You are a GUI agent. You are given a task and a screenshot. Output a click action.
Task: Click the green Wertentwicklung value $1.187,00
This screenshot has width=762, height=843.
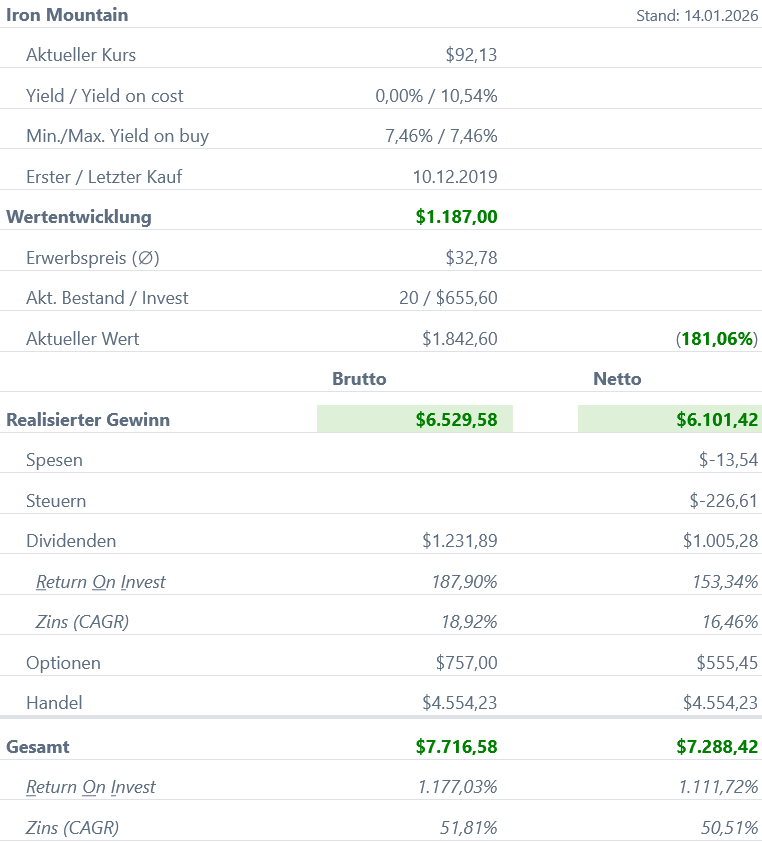tap(456, 217)
